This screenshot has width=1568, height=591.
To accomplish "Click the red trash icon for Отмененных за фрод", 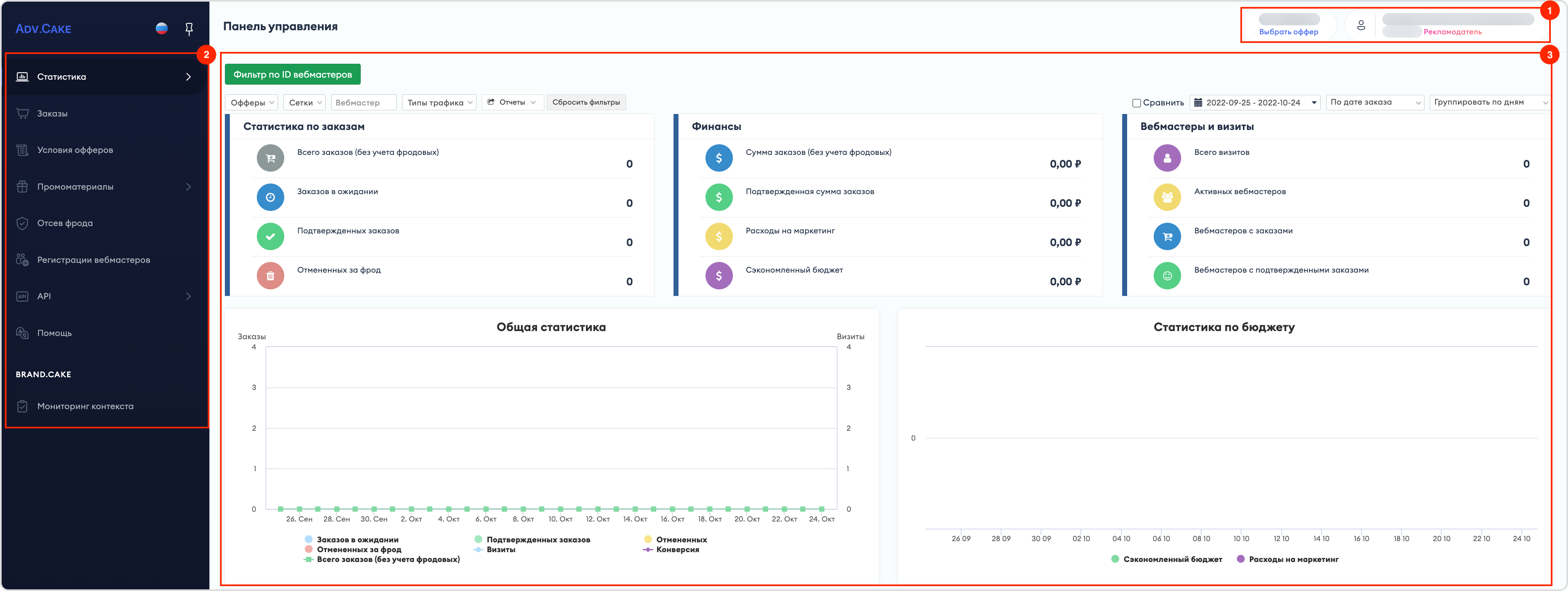I will (x=270, y=275).
